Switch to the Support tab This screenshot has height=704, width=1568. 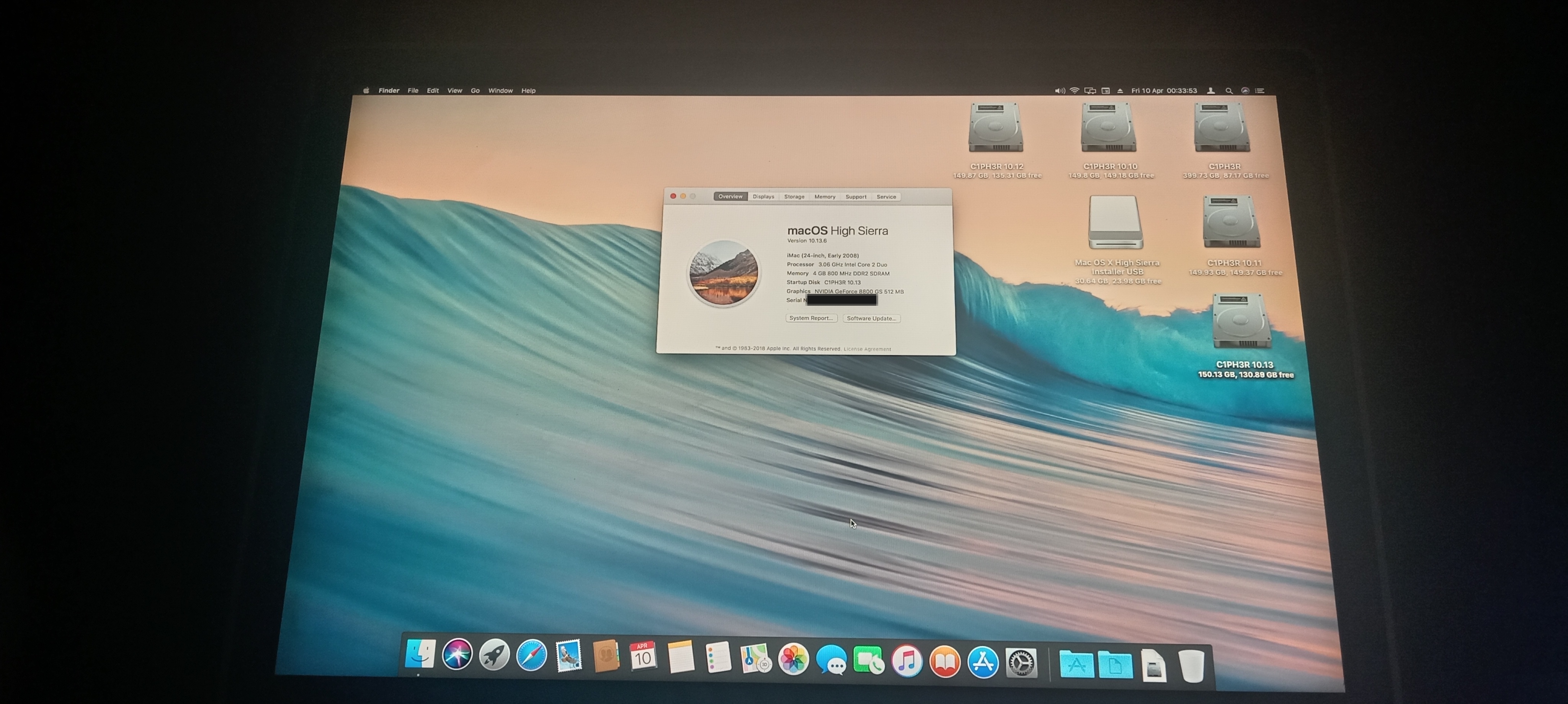(856, 197)
